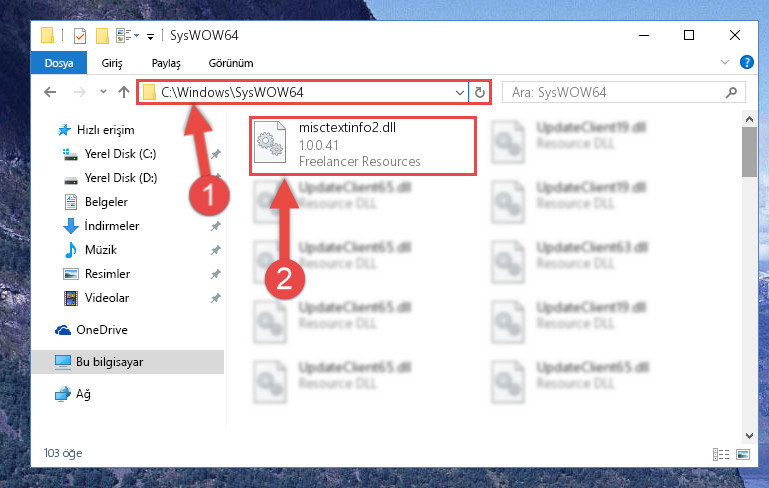Open the Customize Quick Access Toolbar dropdown
Image resolution: width=769 pixels, height=488 pixels.
(151, 36)
